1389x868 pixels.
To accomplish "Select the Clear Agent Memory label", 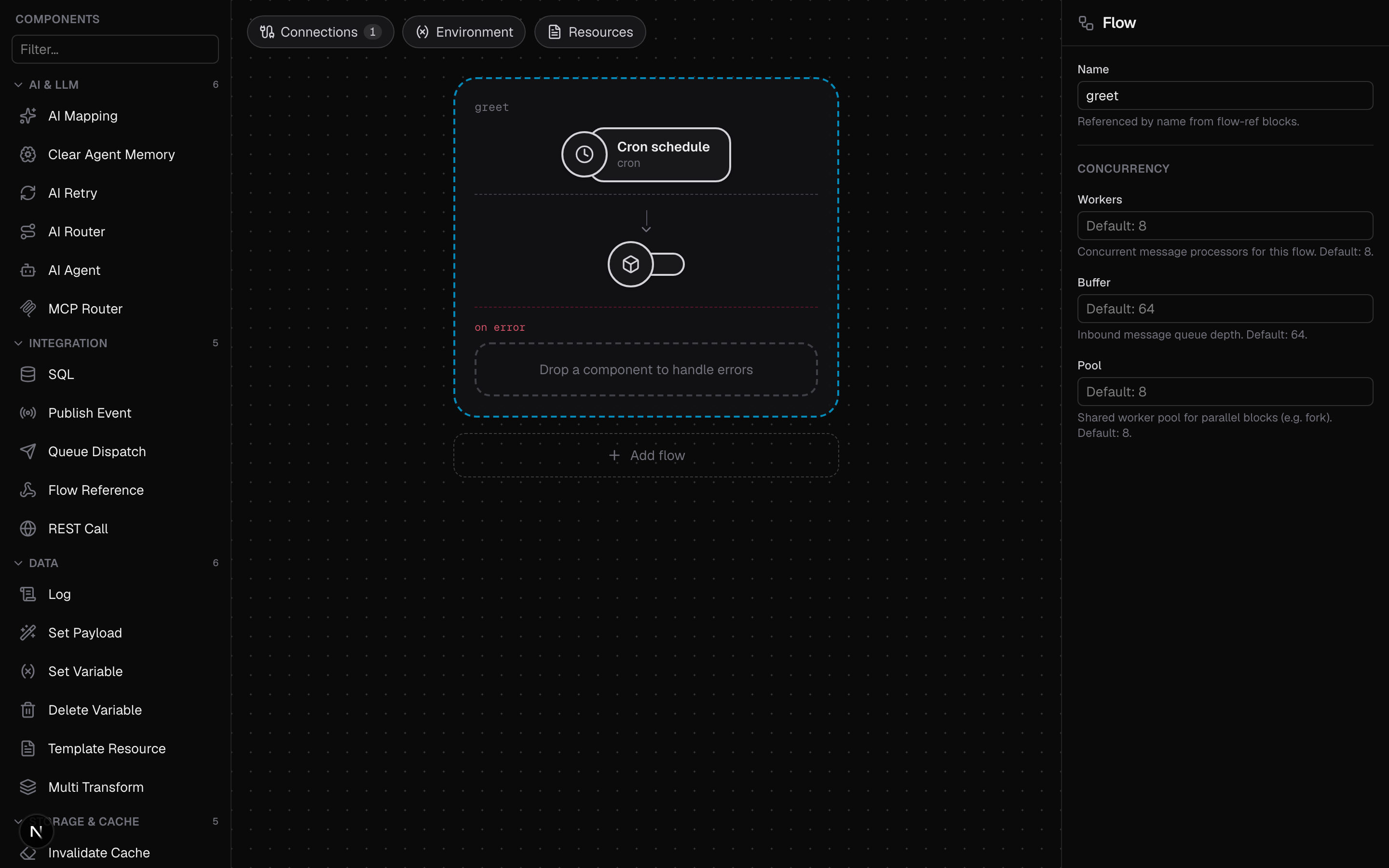I will (111, 154).
